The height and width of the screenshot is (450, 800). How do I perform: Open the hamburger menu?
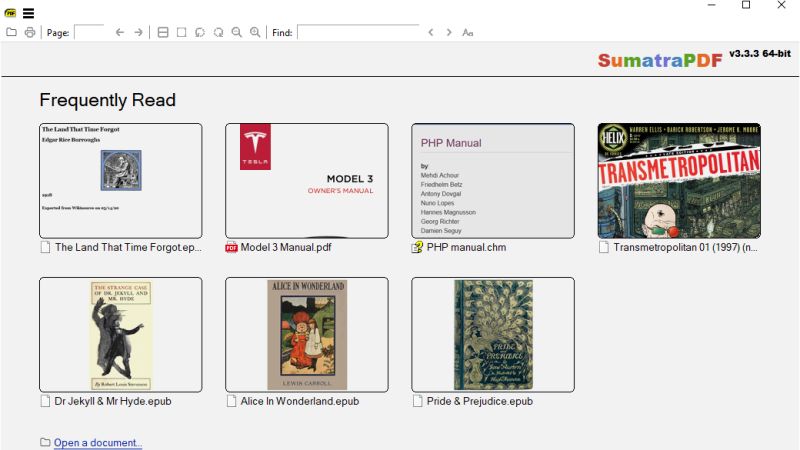click(x=29, y=13)
